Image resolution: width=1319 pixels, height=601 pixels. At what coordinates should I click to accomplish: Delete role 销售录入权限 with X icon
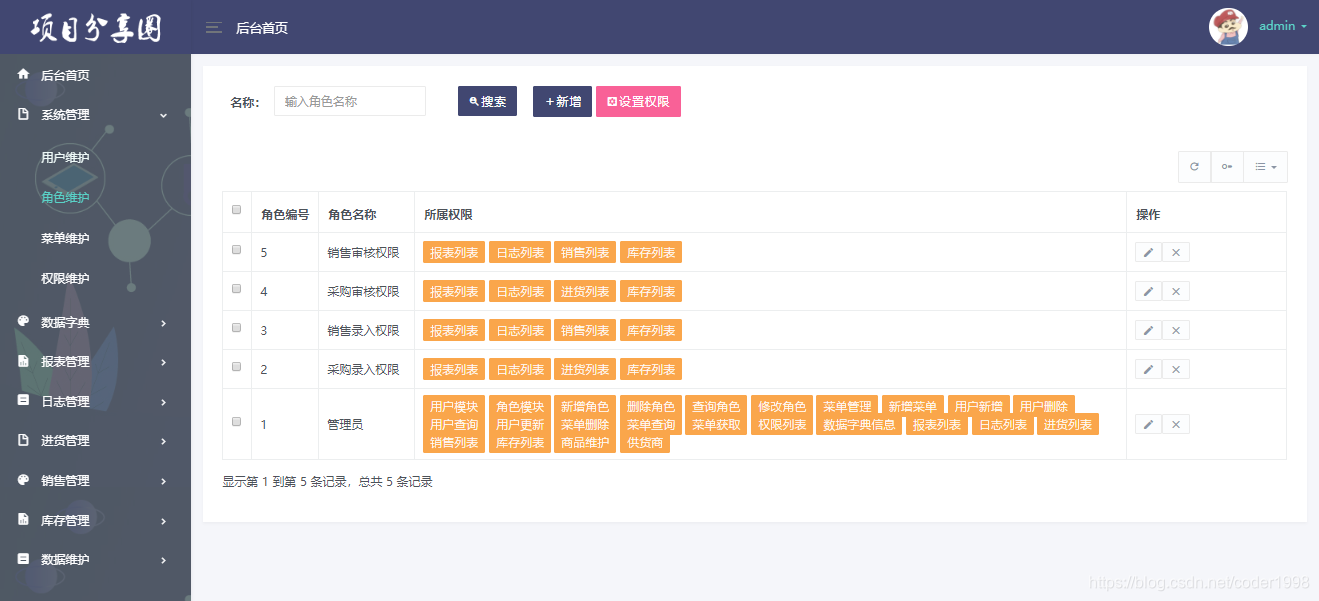coord(1176,330)
